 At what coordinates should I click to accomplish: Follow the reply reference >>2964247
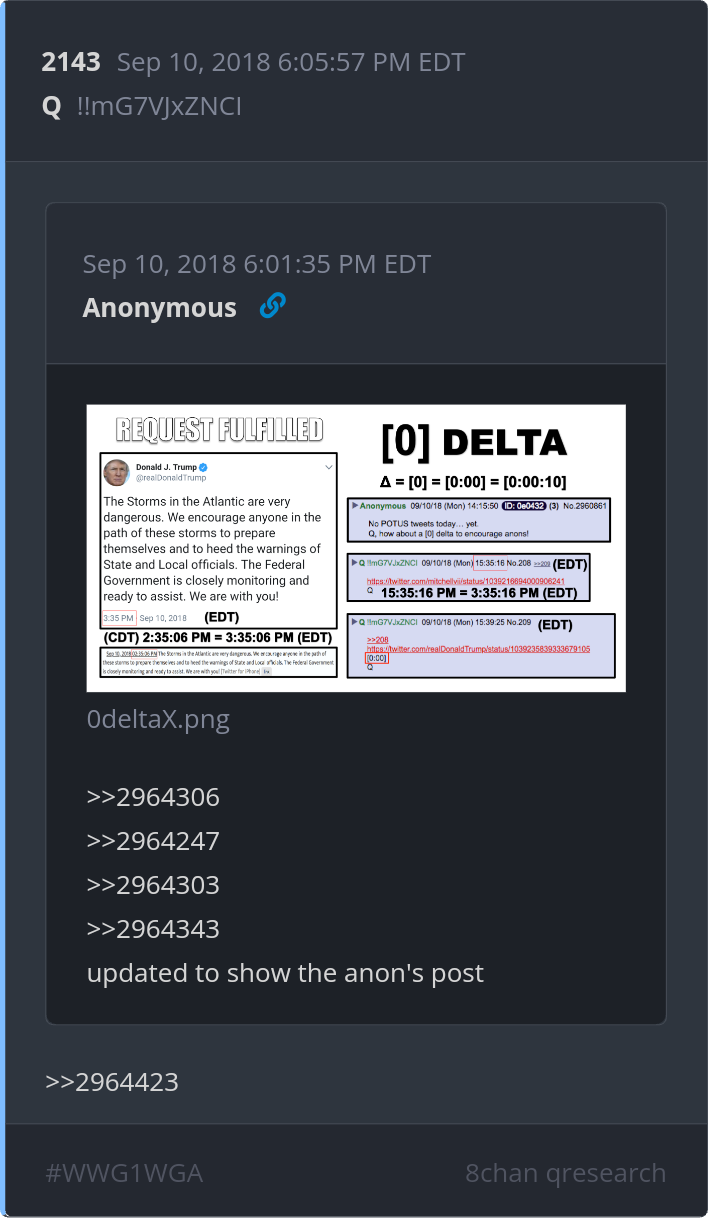153,841
